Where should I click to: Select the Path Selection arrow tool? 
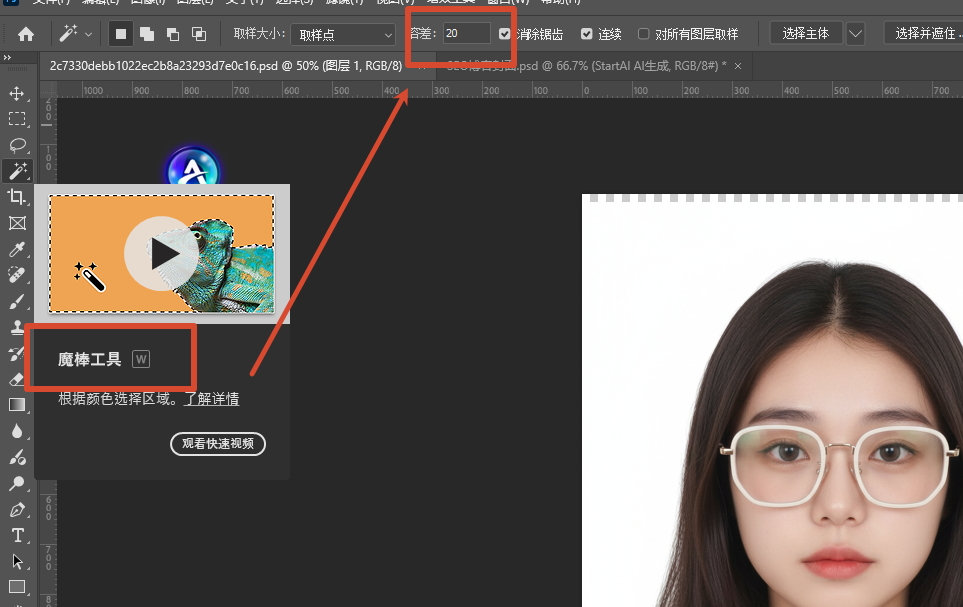(x=17, y=561)
